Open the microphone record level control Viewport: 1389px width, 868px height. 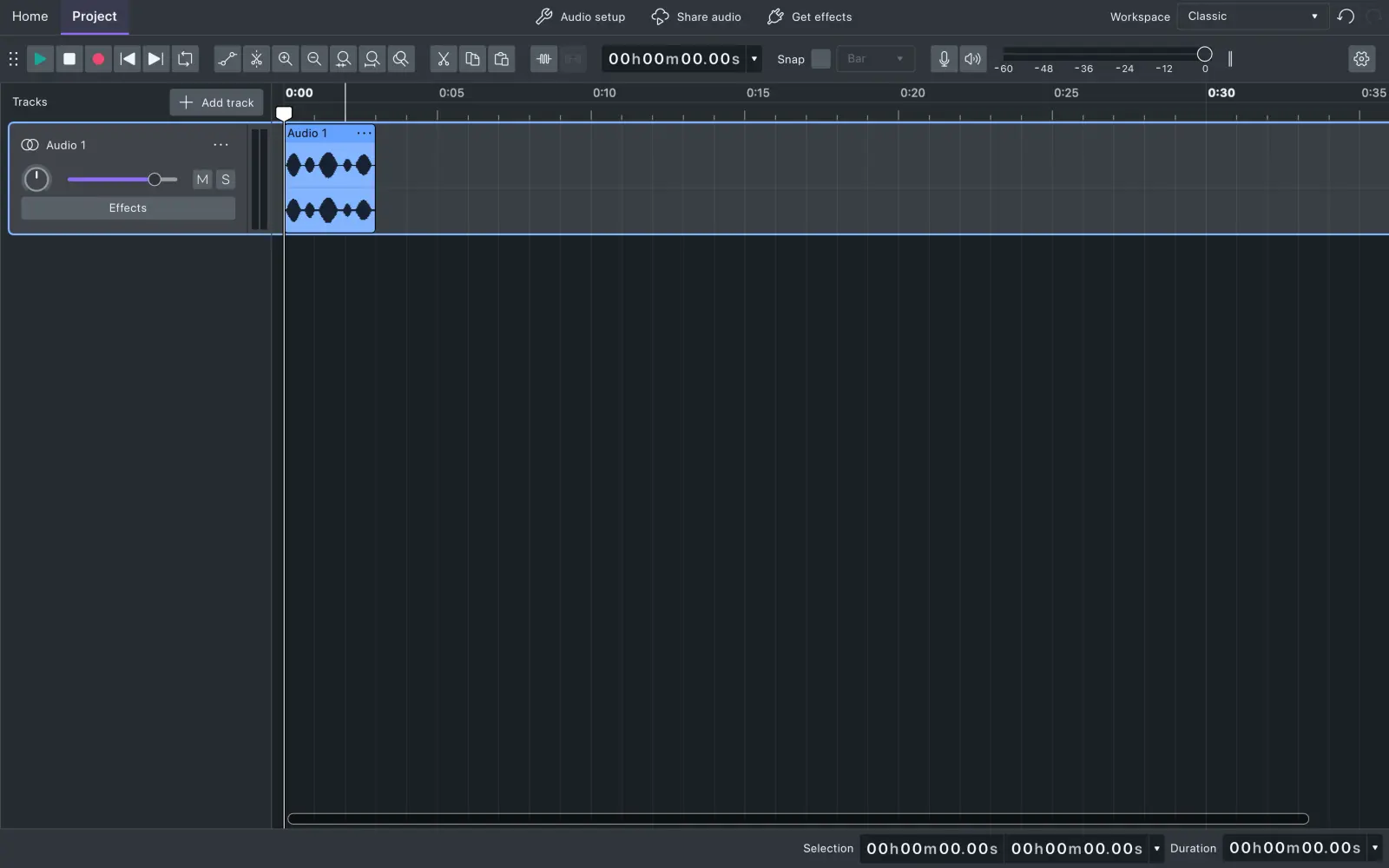click(945, 59)
